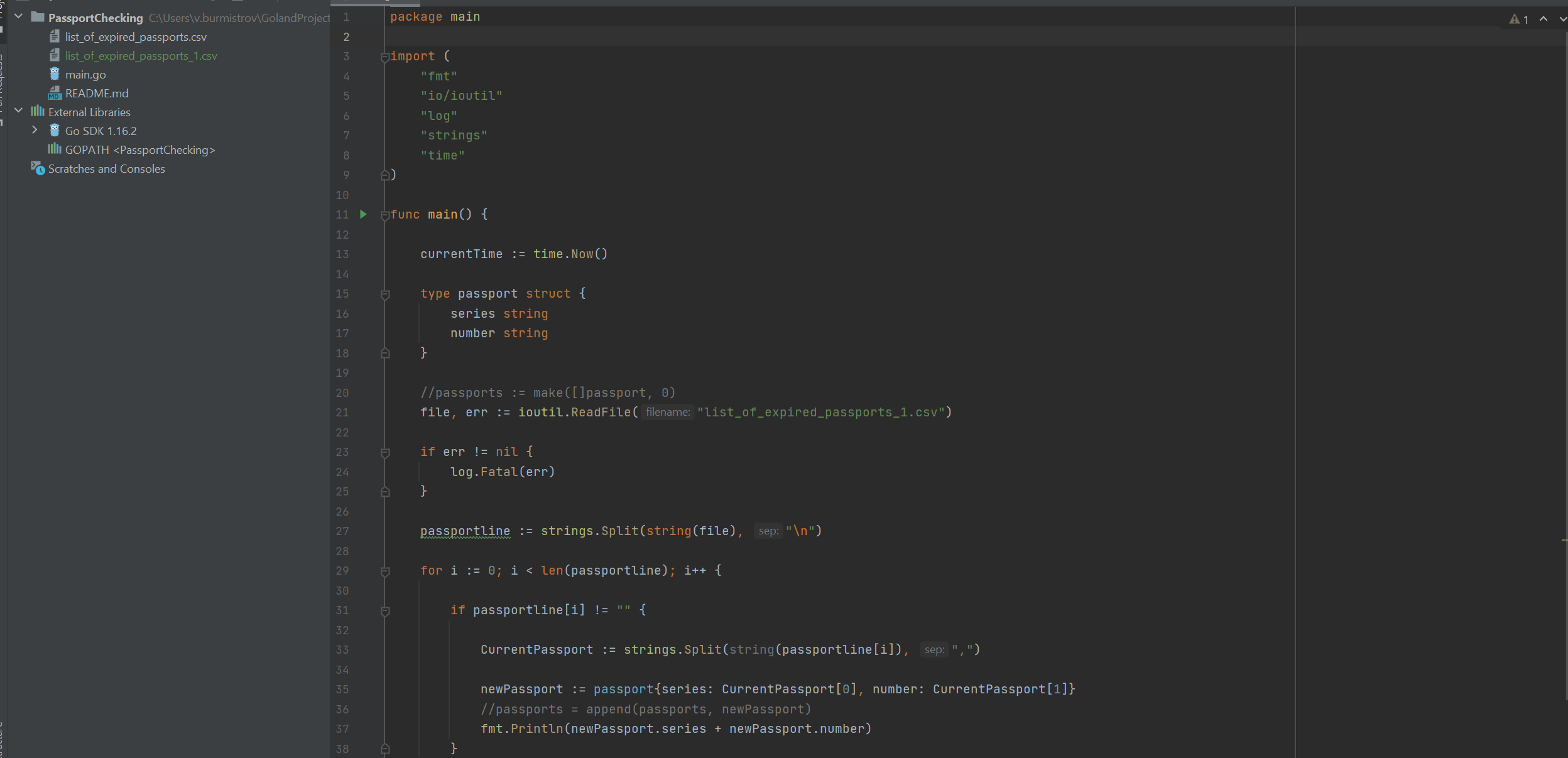This screenshot has width=1568, height=758.
Task: Click the green run gutter icon beside func main
Action: [x=363, y=214]
